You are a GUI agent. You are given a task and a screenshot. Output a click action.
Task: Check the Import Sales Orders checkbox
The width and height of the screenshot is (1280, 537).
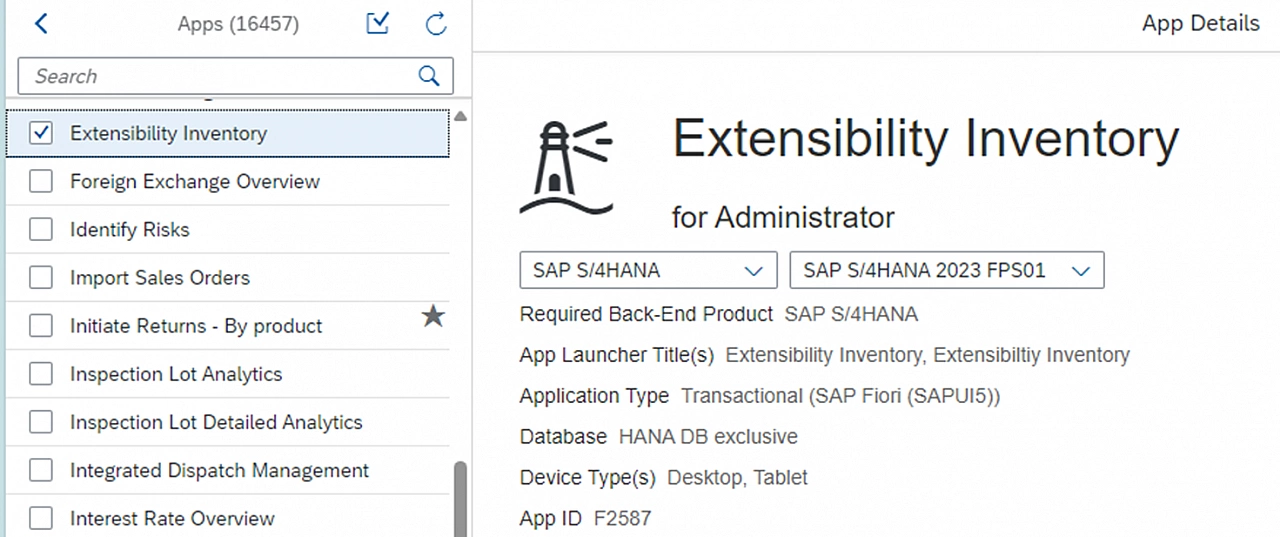[41, 277]
